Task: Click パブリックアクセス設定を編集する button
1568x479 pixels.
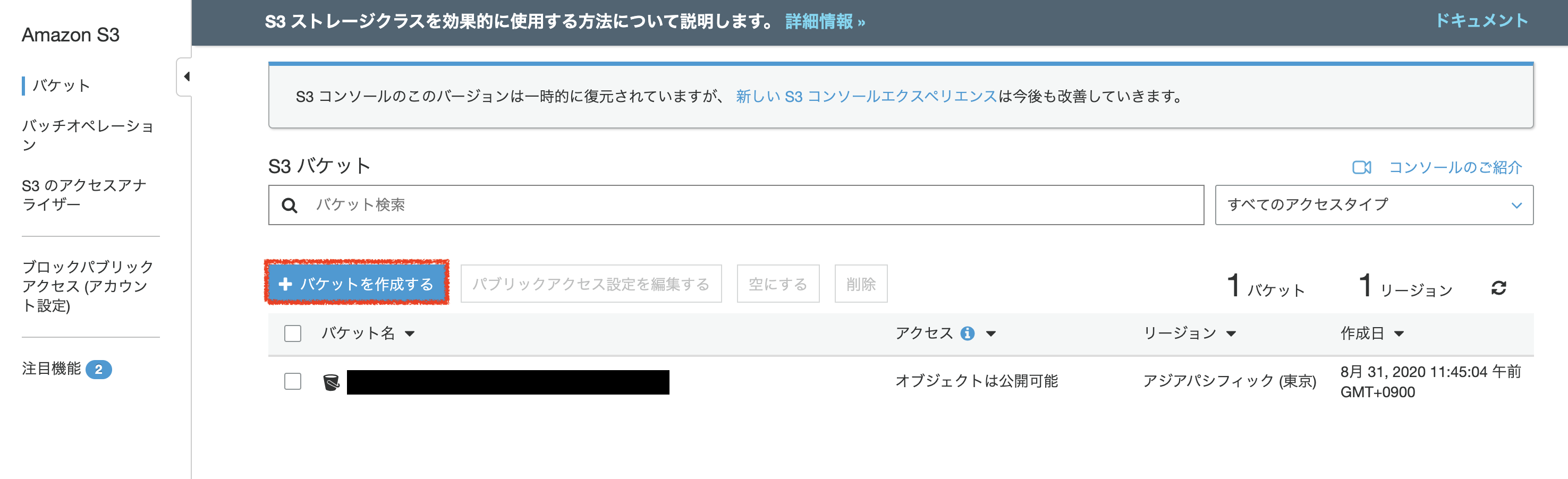Action: pos(591,284)
